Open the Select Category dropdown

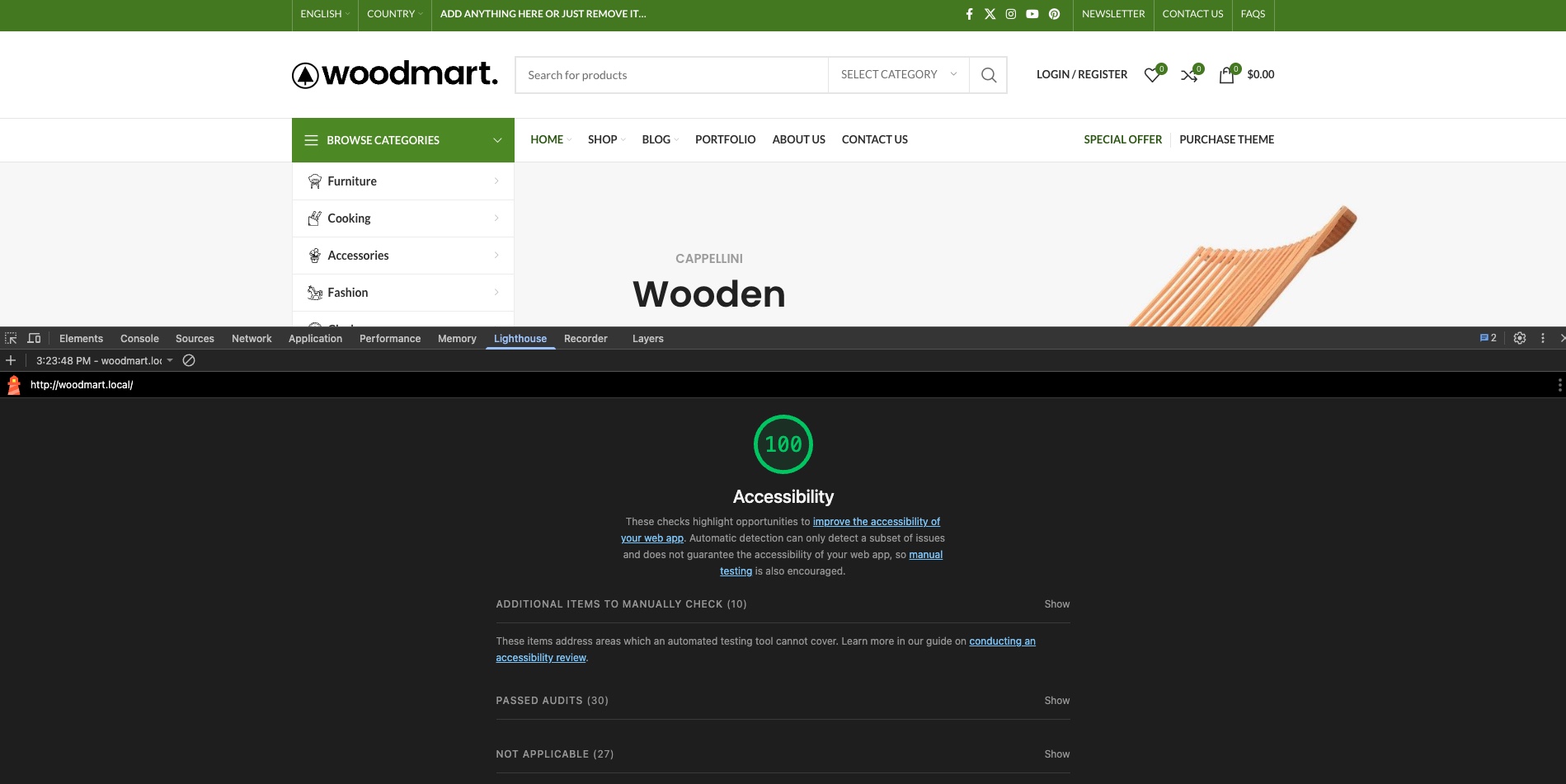[898, 75]
